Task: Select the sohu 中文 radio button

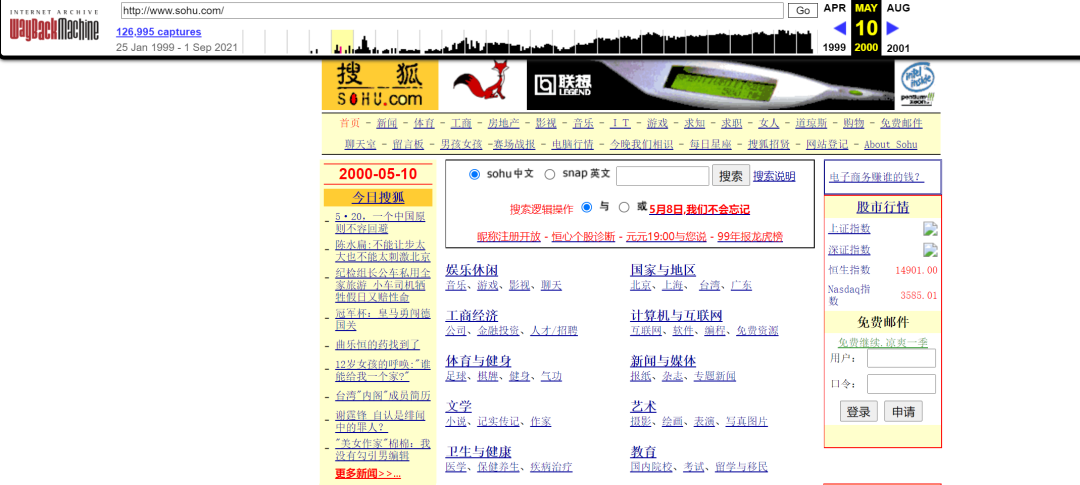Action: 474,175
